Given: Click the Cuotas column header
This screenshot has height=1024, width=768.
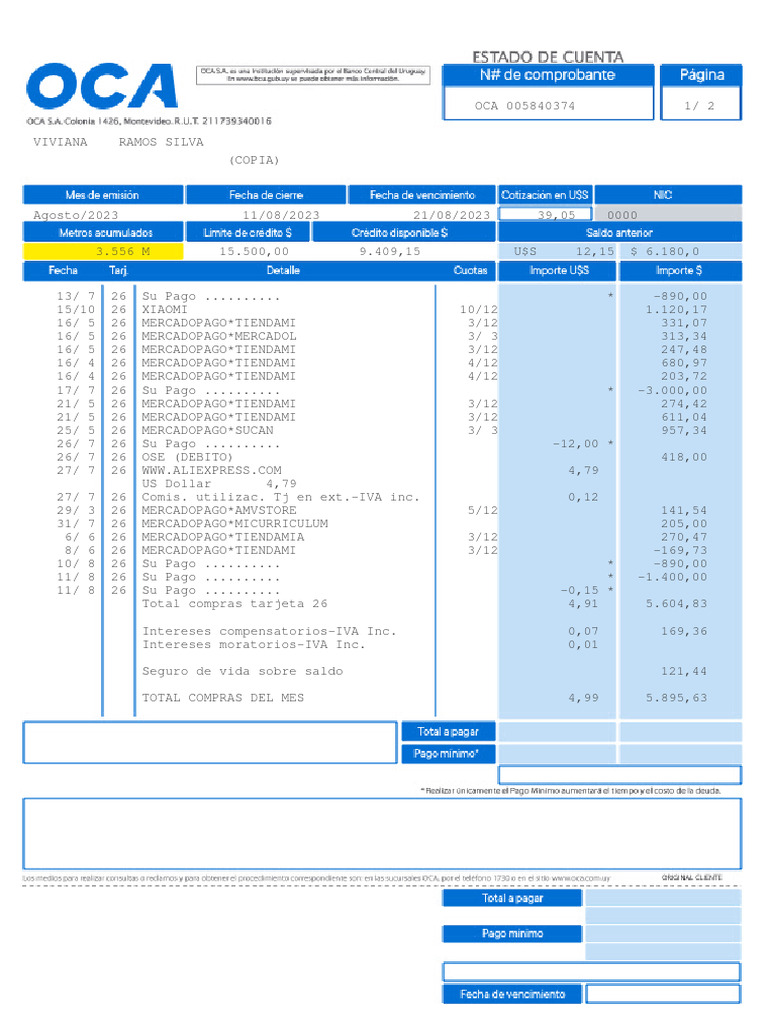Looking at the screenshot, I should [x=470, y=270].
